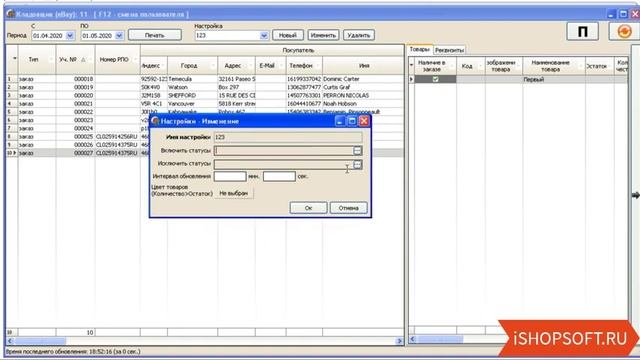This screenshot has width=640, height=360.
Task: Click the Включить статусы field
Action: [x=283, y=151]
